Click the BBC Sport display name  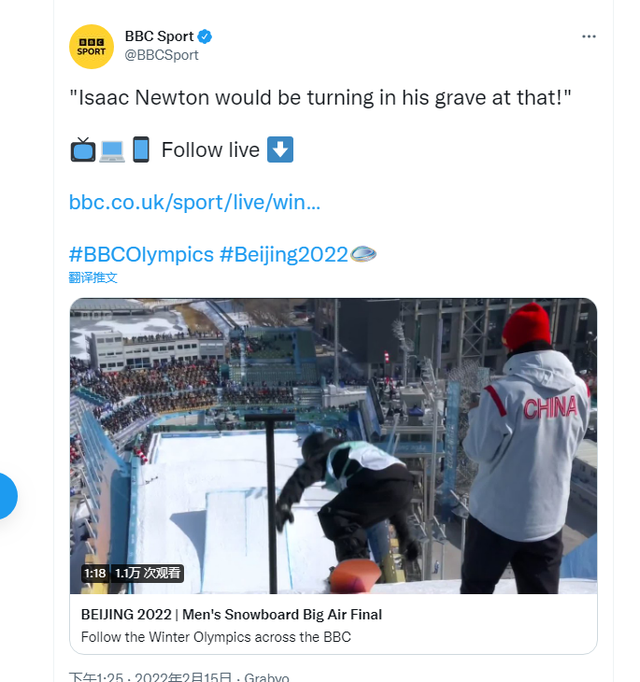(159, 37)
